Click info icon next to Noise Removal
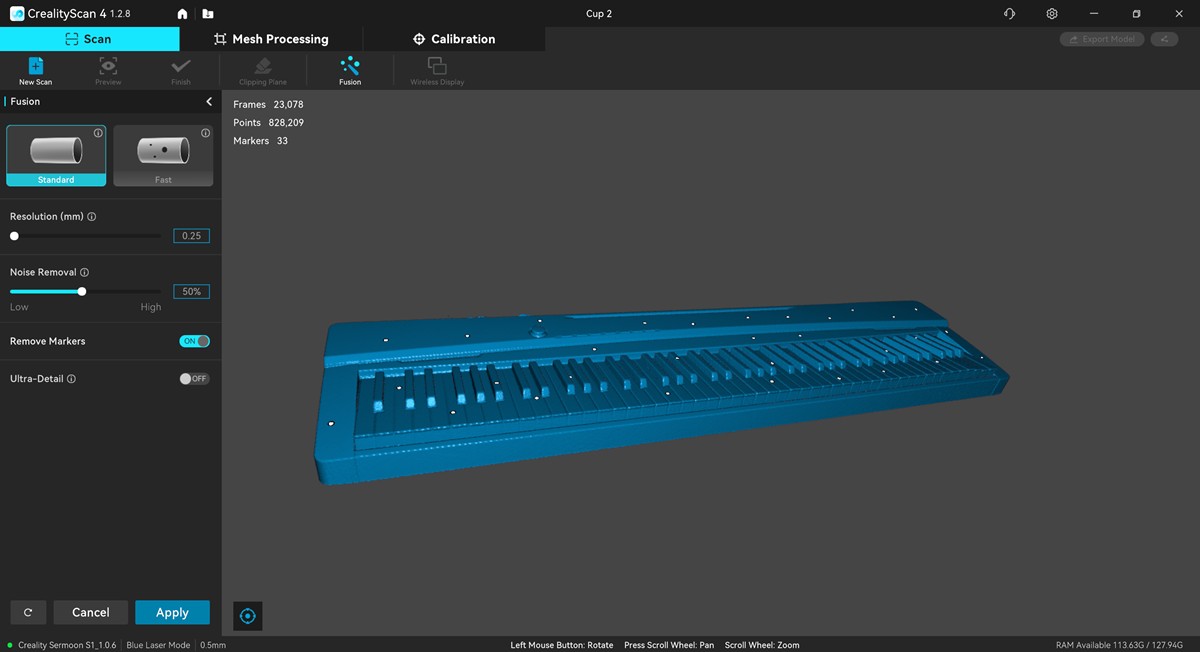The image size is (1200, 652). click(84, 272)
